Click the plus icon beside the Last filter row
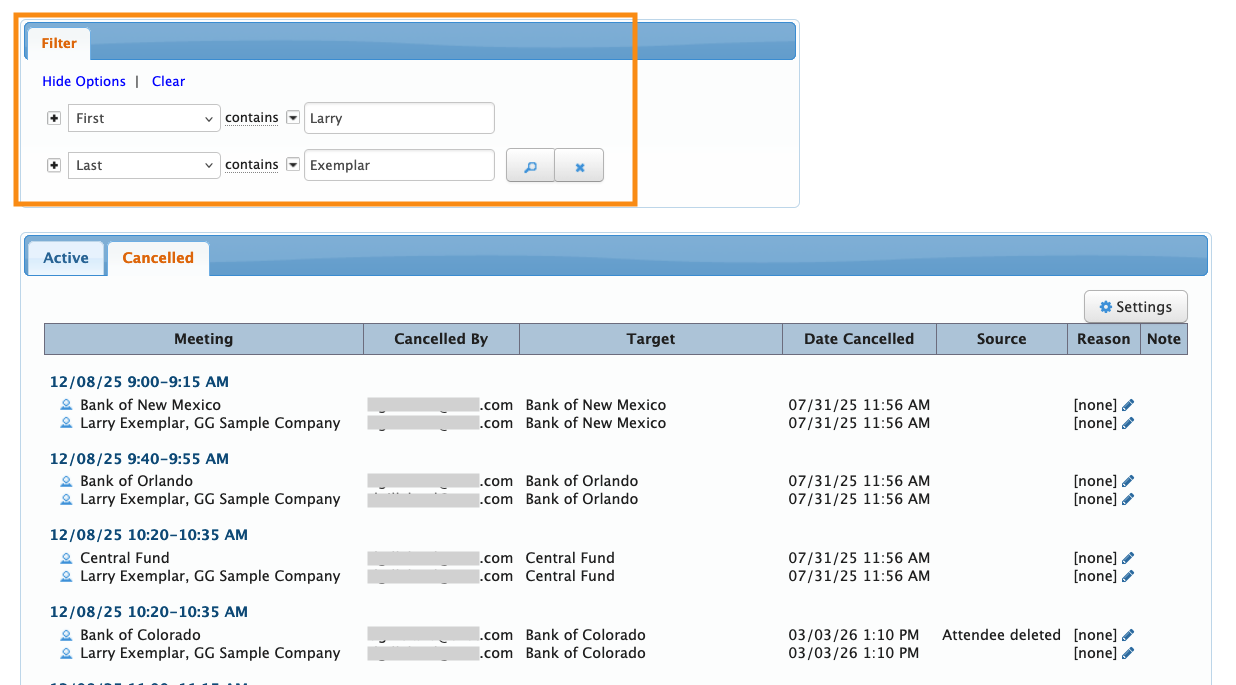 coord(54,165)
